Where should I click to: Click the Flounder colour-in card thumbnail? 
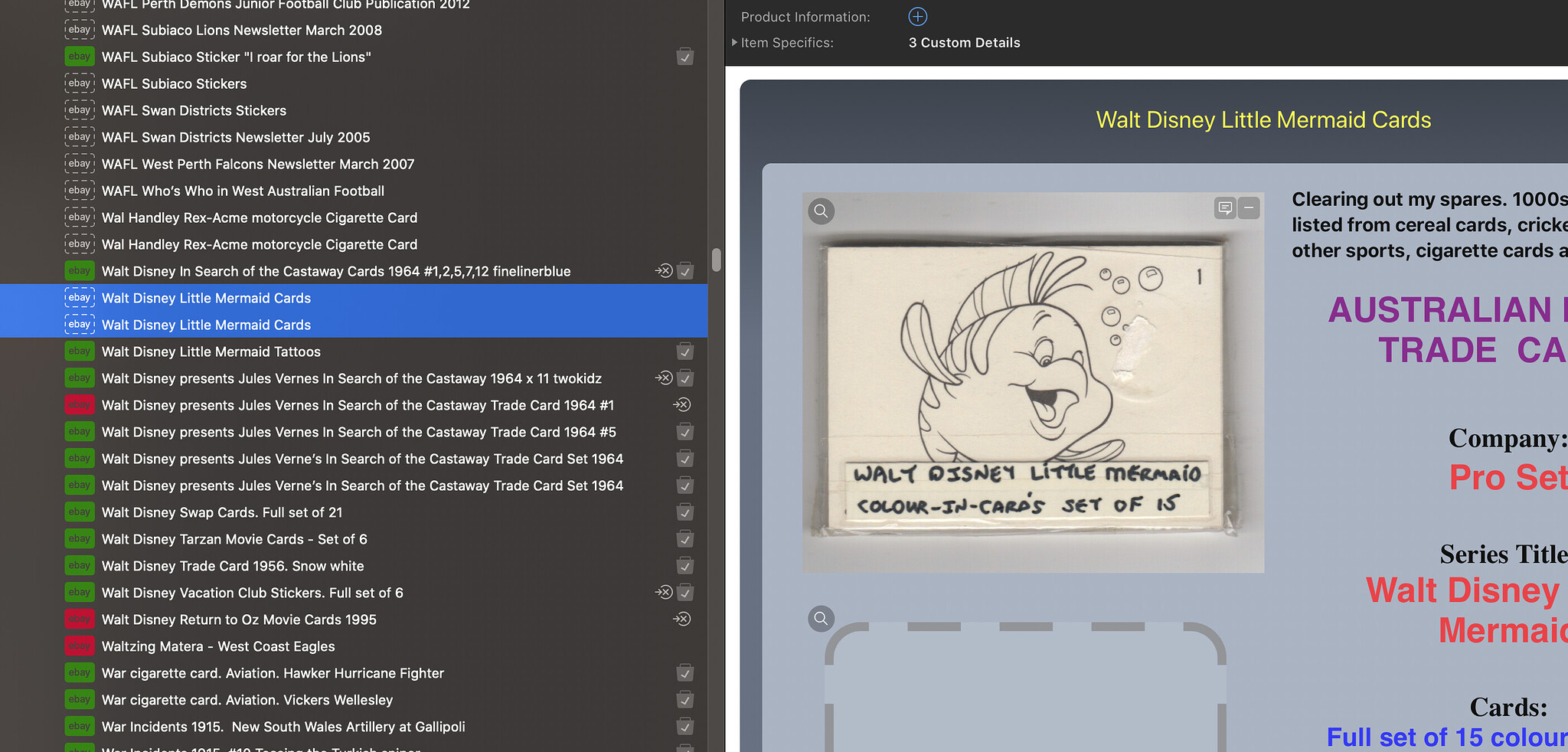point(1033,382)
